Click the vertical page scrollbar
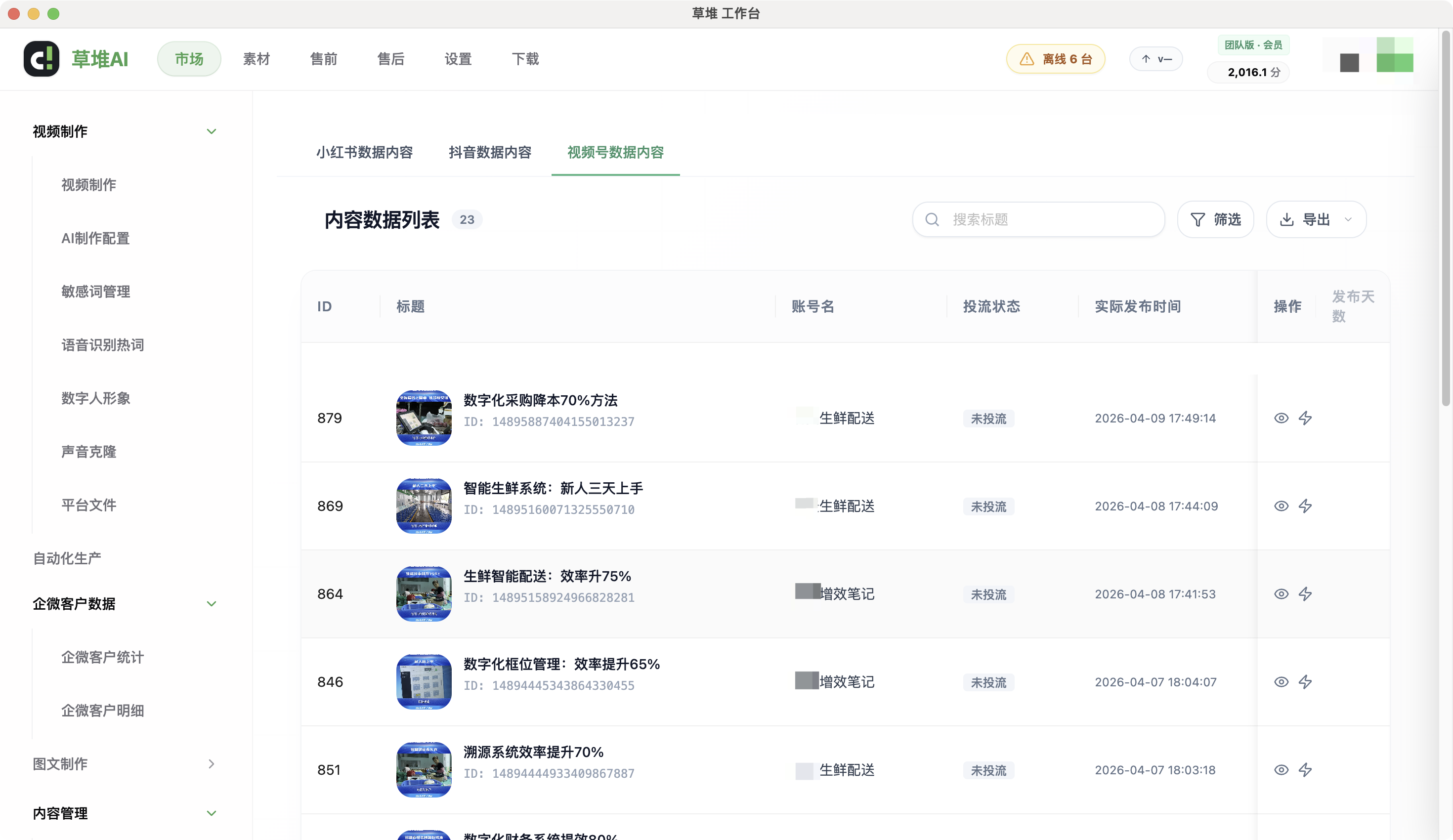Screen dimensions: 1453x840 [x=1446, y=219]
